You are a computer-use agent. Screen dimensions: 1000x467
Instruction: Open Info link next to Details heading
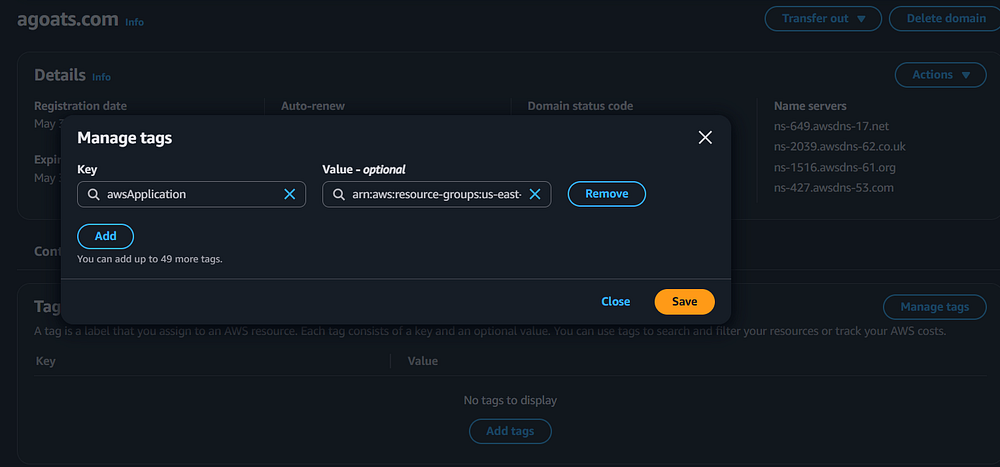pos(101,77)
